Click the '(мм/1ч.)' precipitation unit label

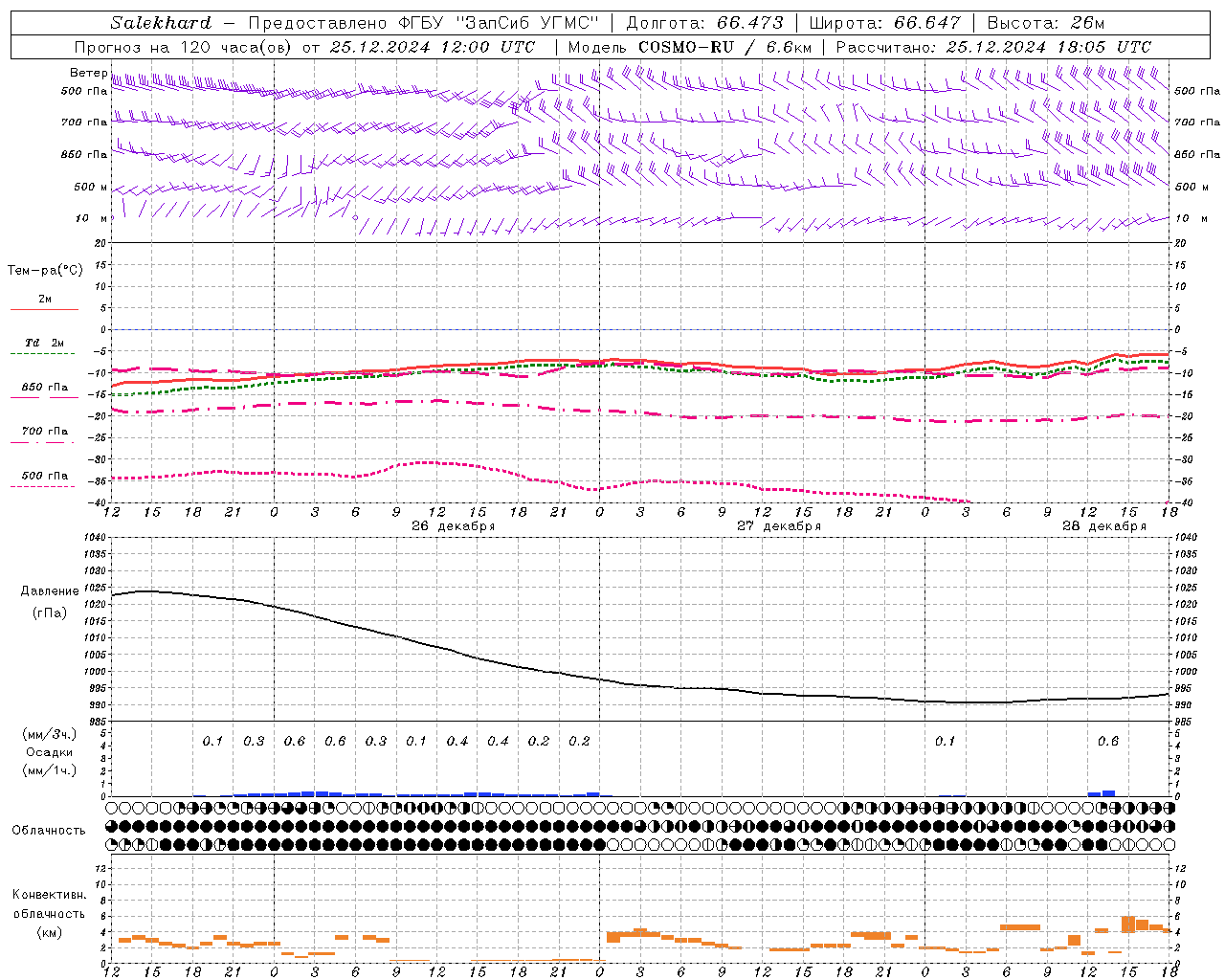(50, 770)
